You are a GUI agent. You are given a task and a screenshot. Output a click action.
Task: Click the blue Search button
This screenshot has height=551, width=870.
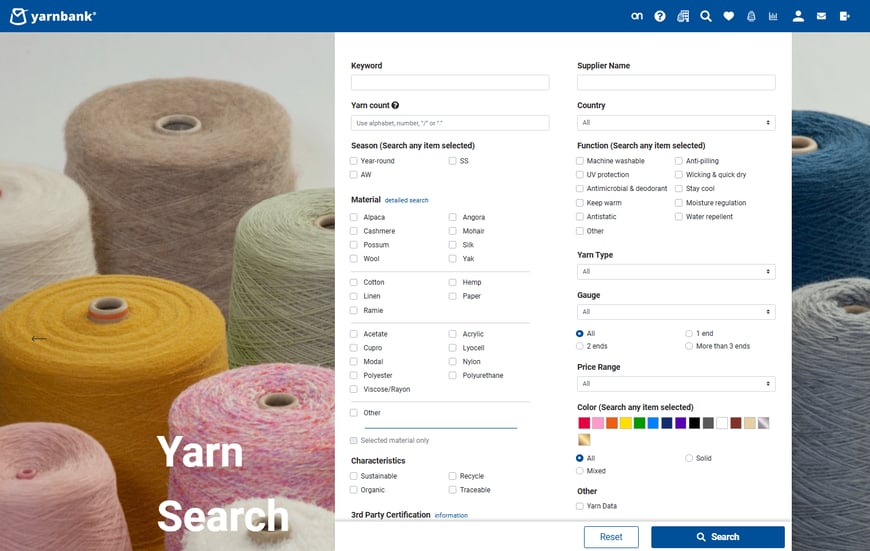click(717, 537)
